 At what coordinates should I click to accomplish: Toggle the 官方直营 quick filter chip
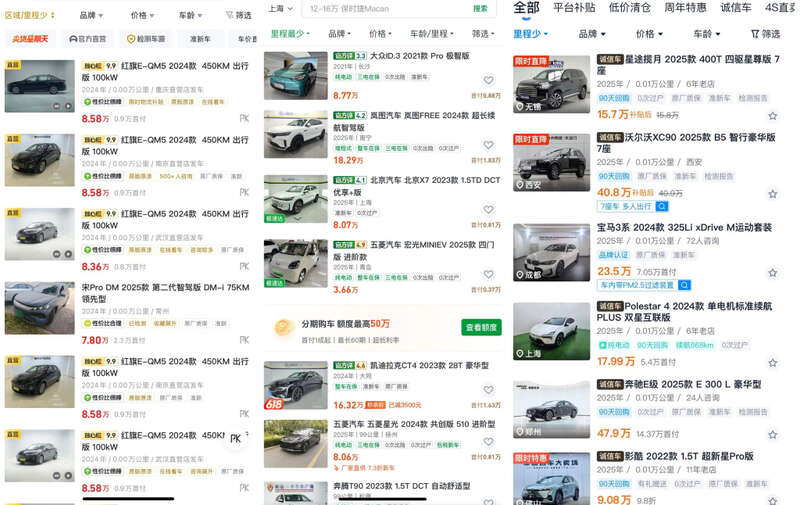(x=87, y=39)
